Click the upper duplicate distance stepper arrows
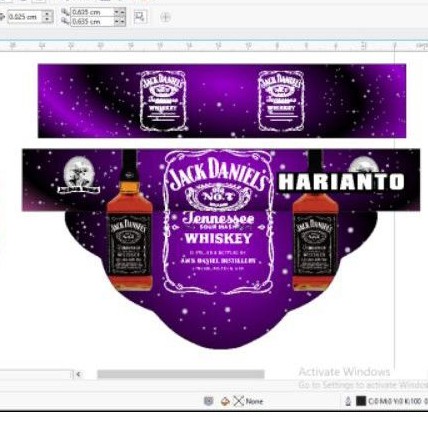This screenshot has height=428, width=428. 120,12
